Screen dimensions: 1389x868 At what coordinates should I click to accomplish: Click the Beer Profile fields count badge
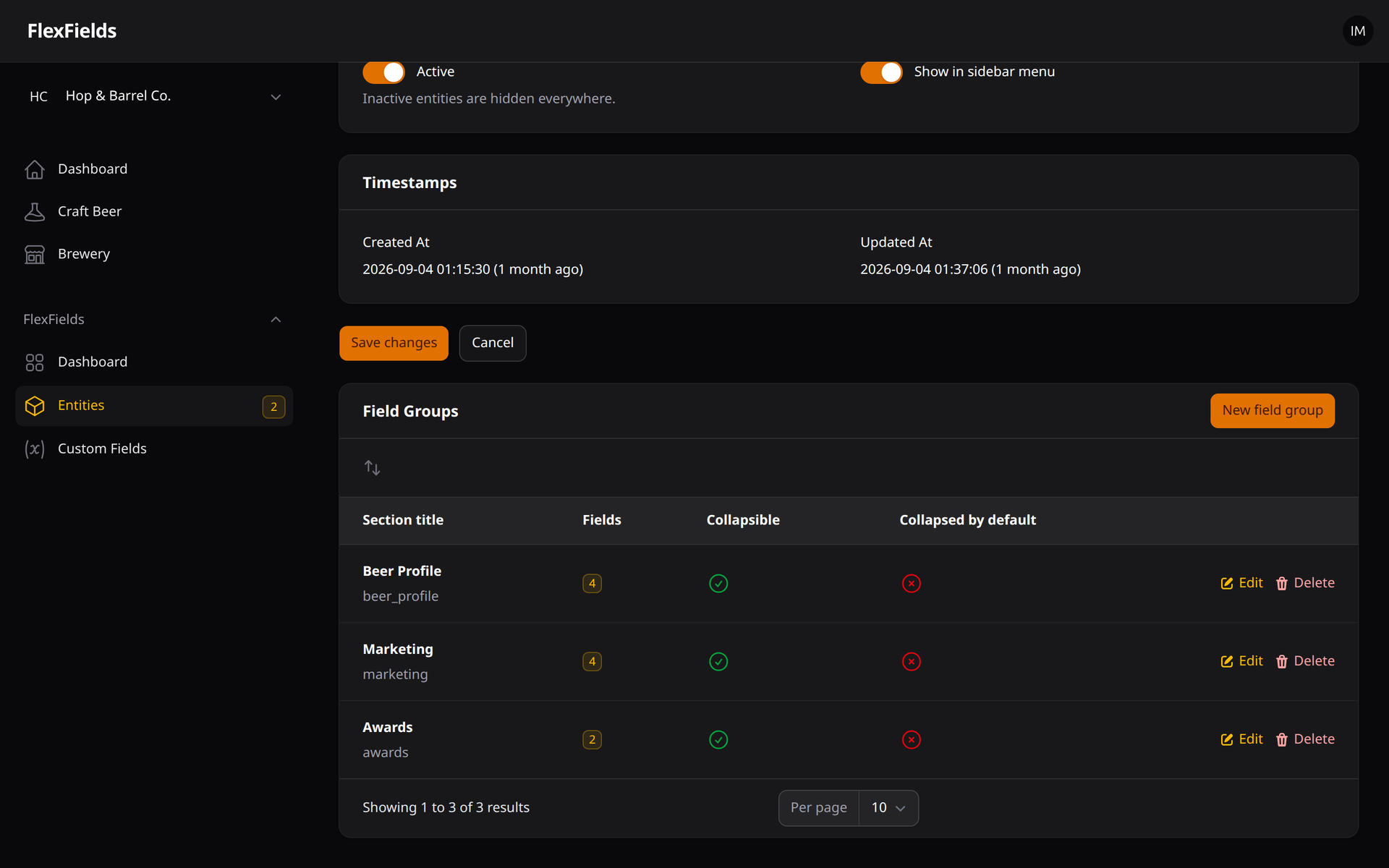[x=592, y=583]
